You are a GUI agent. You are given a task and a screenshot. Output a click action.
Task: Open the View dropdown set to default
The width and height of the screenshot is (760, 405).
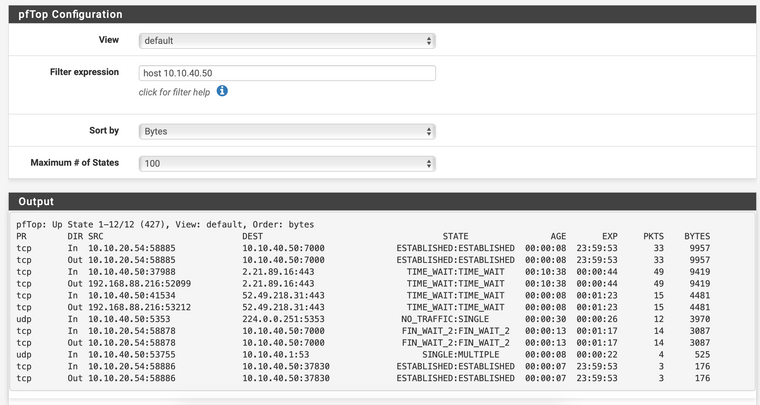(x=287, y=41)
